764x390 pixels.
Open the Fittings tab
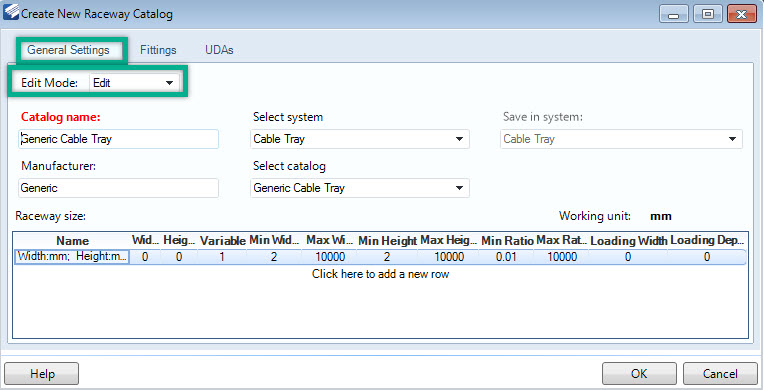158,50
